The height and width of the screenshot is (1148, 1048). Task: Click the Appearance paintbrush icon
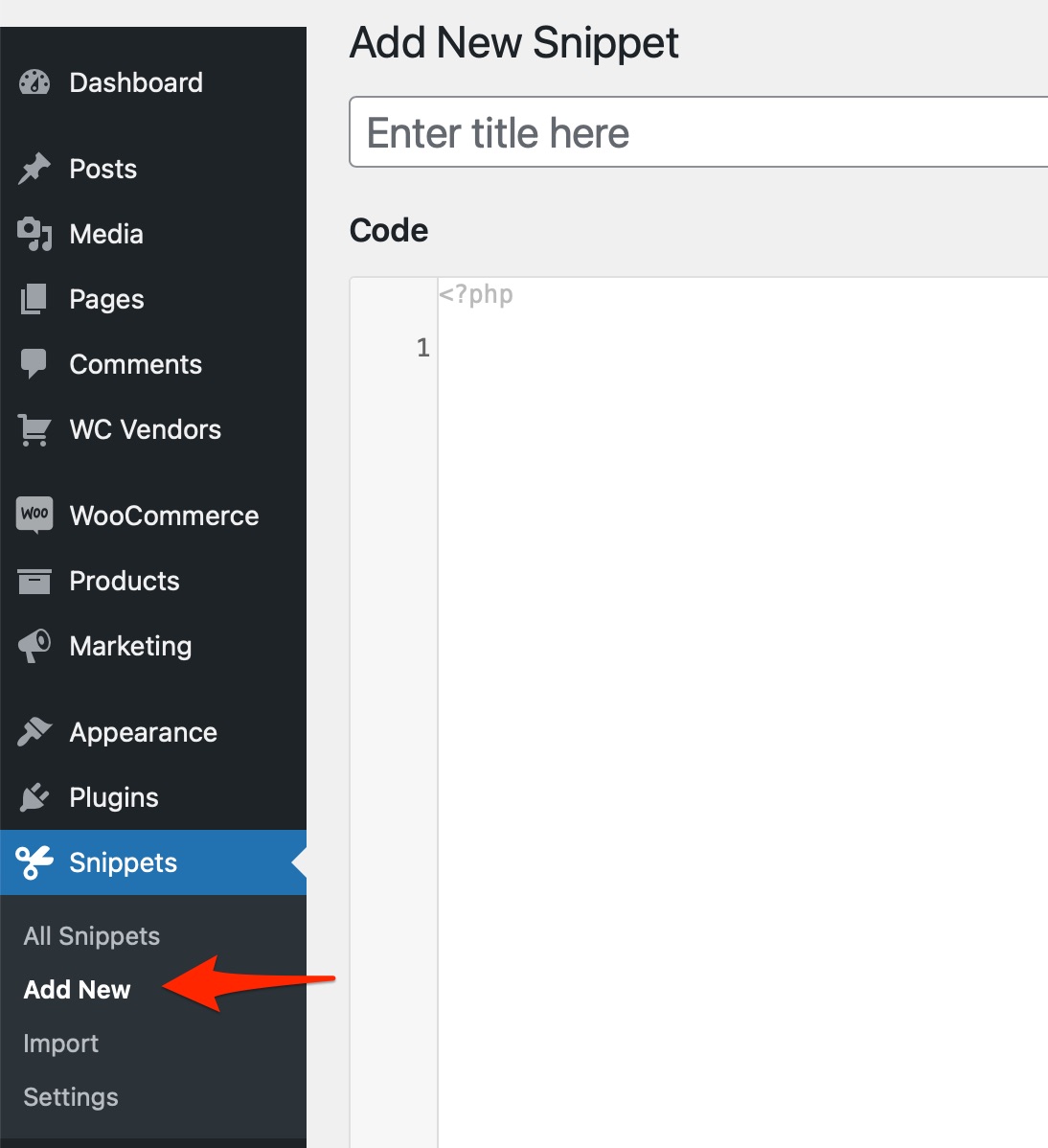34,732
